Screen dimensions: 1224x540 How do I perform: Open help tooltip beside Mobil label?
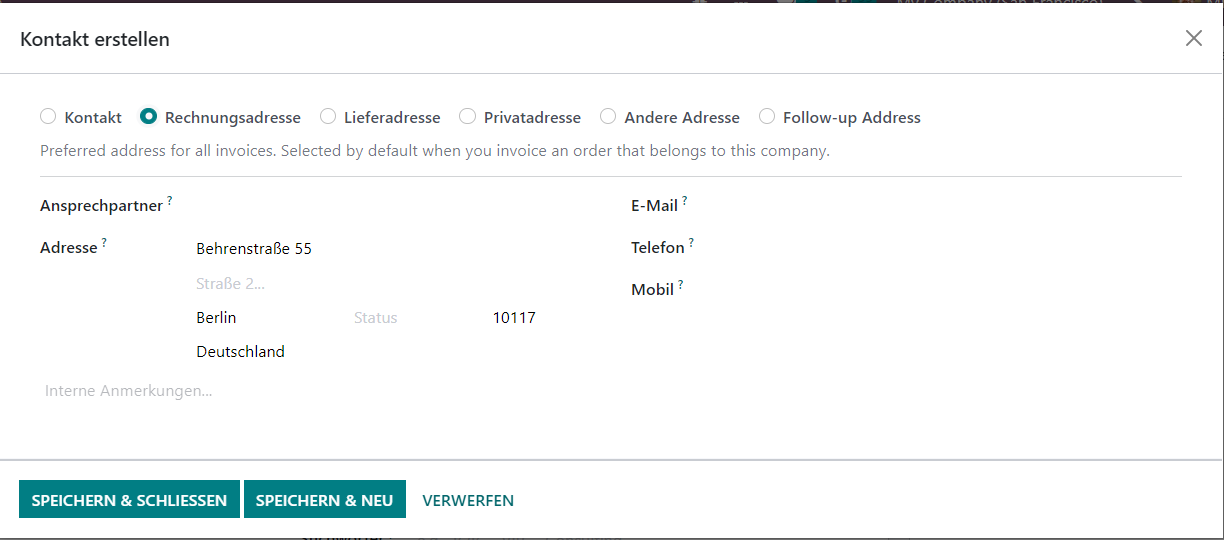[681, 285]
